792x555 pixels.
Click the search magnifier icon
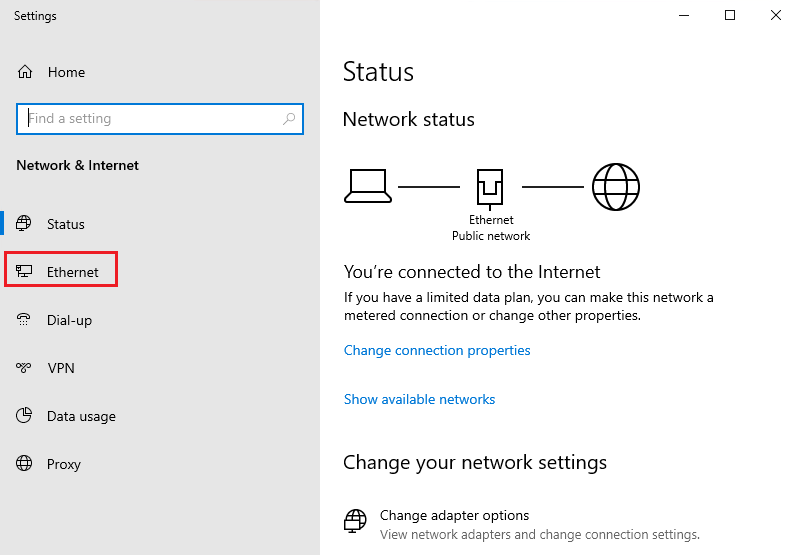click(289, 118)
